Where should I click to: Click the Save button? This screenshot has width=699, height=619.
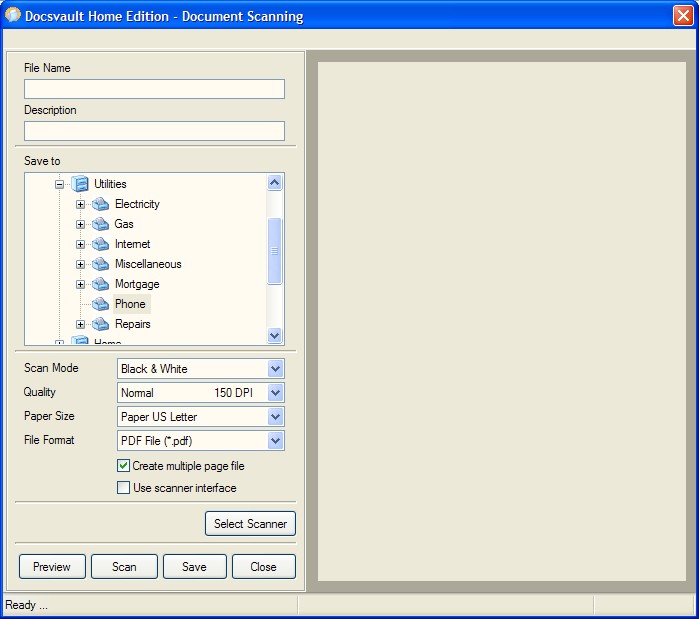195,567
